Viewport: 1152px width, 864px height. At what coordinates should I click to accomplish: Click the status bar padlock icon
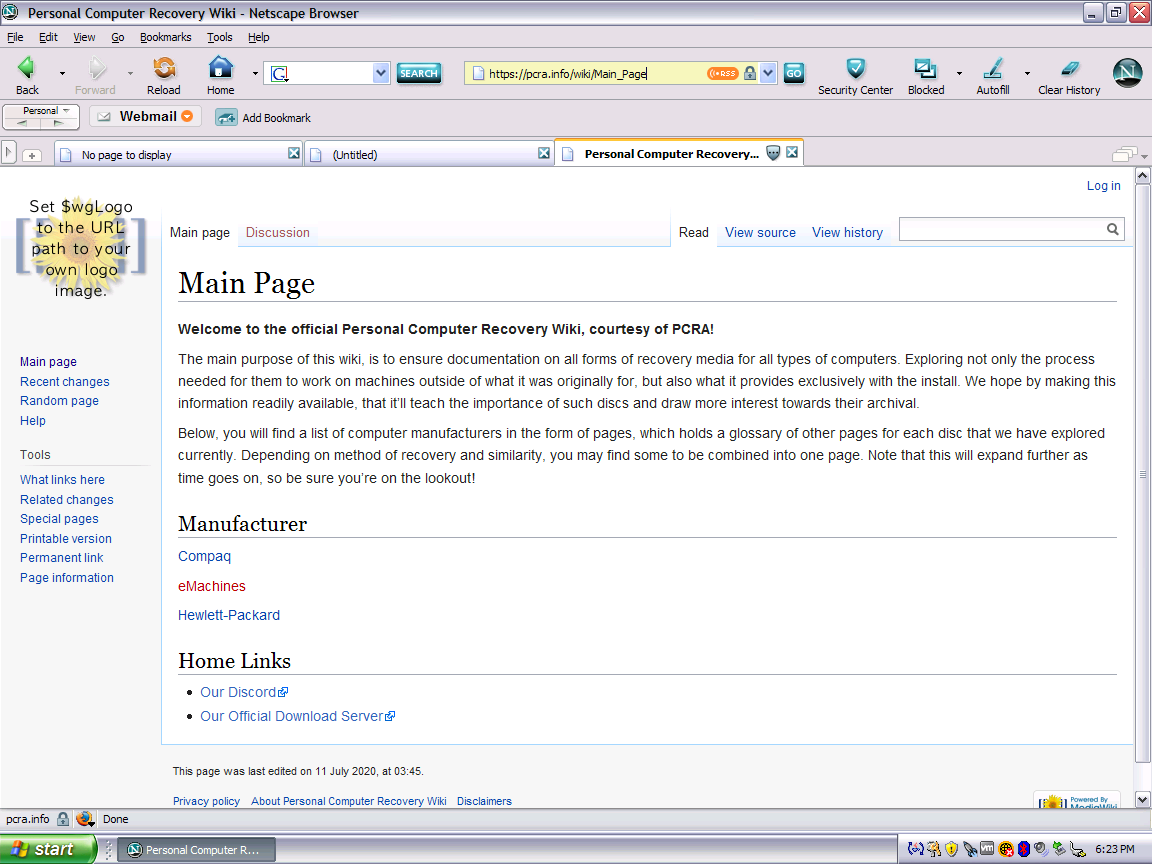pos(63,819)
